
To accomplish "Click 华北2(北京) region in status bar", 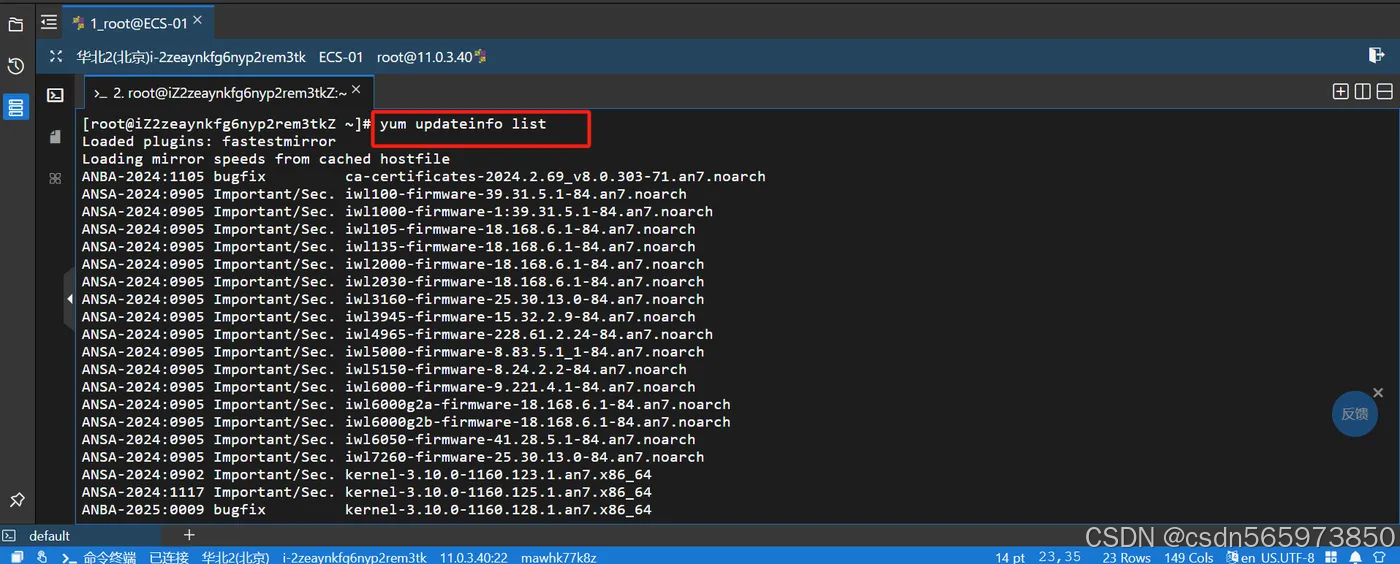I will click(235, 557).
